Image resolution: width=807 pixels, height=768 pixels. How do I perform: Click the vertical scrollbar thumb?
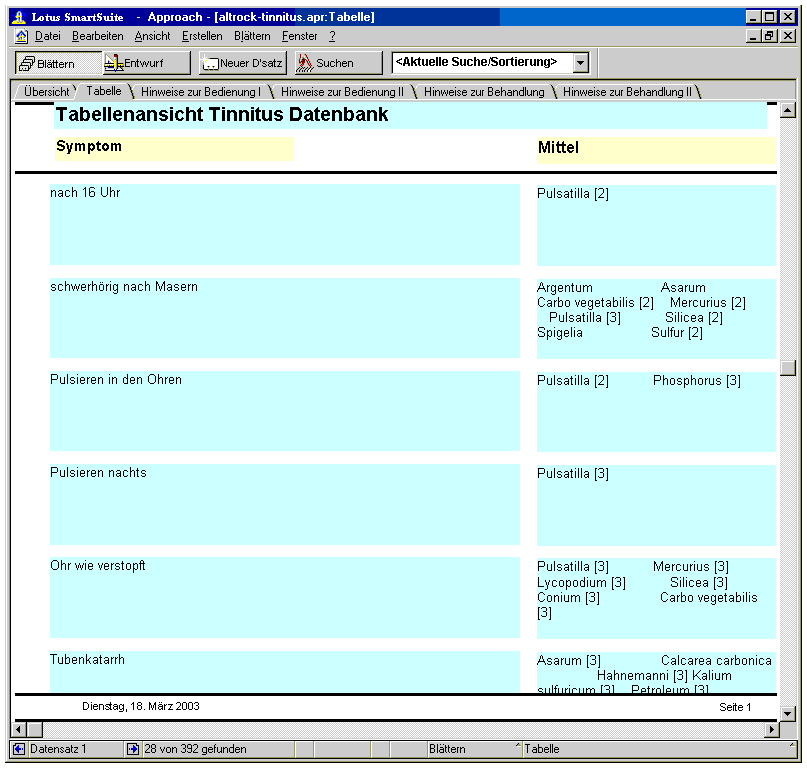[787, 368]
